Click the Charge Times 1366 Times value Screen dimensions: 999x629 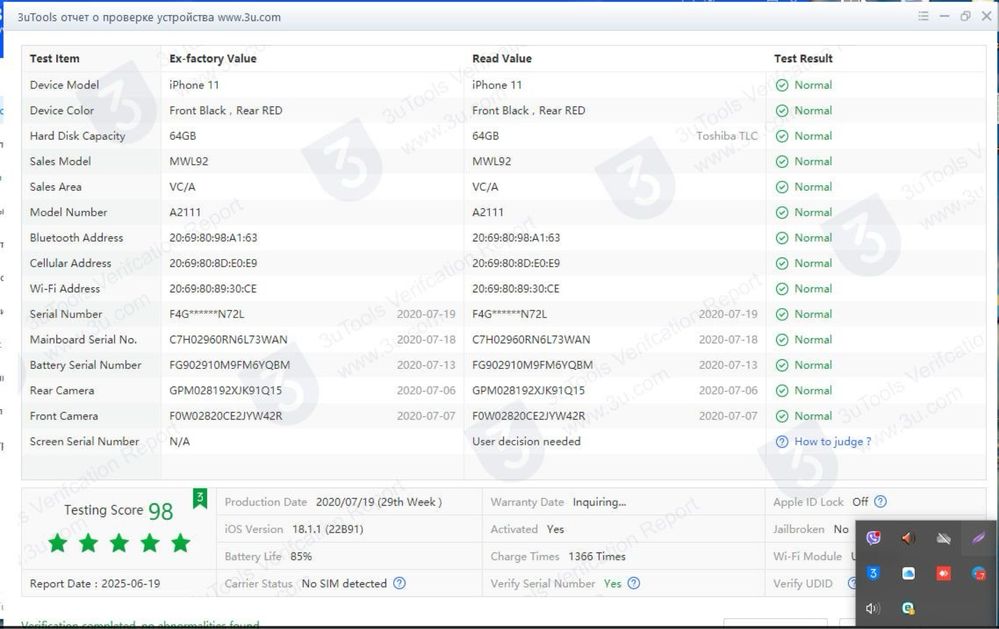point(597,556)
